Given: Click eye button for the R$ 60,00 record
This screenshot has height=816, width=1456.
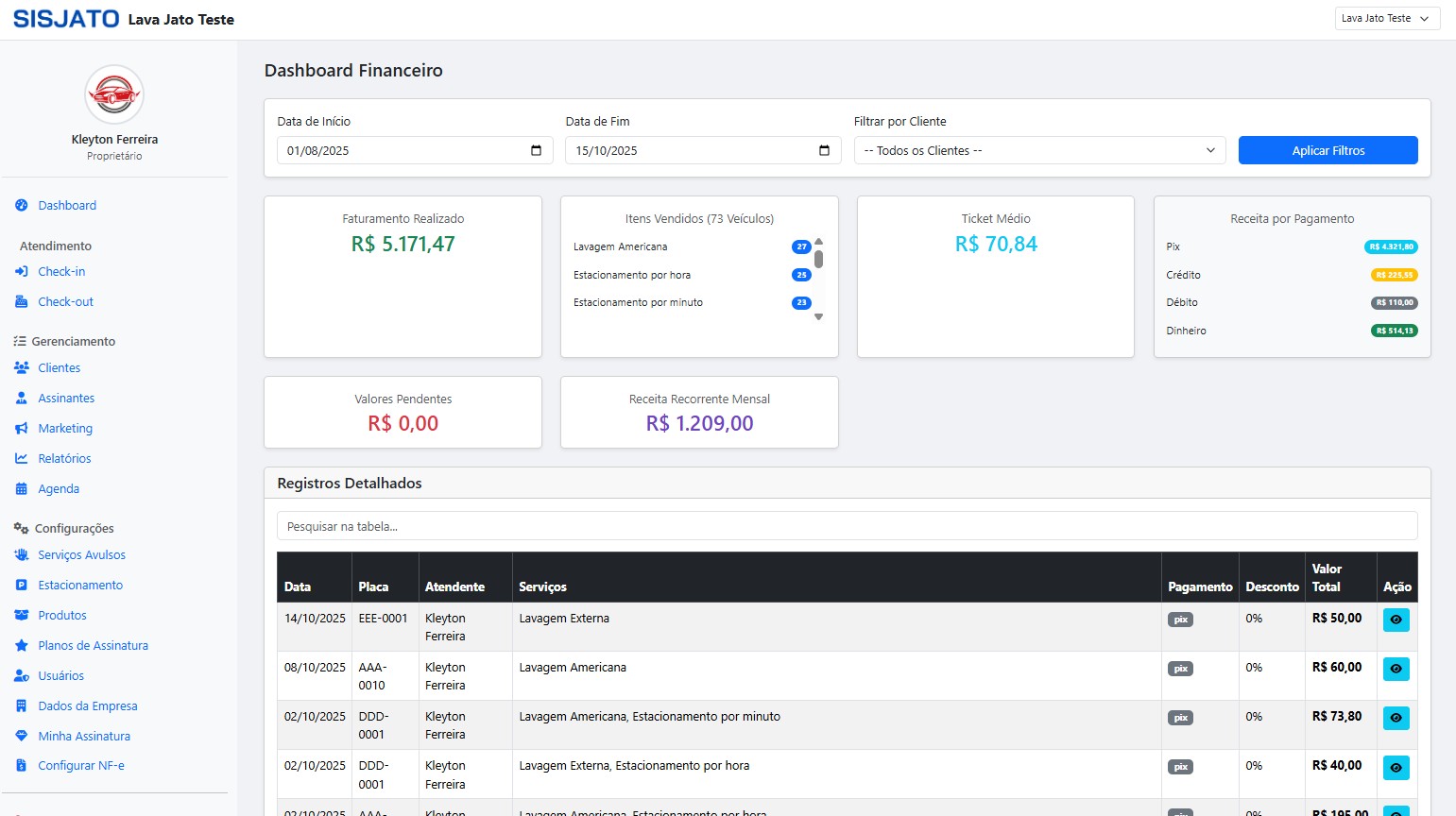Looking at the screenshot, I should pyautogui.click(x=1396, y=669).
